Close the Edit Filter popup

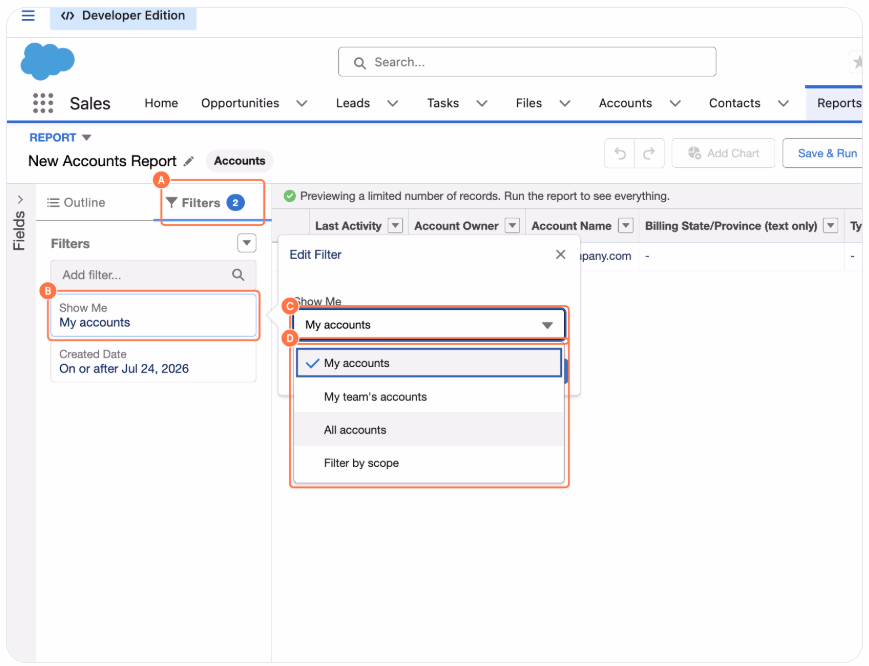pyautogui.click(x=560, y=254)
